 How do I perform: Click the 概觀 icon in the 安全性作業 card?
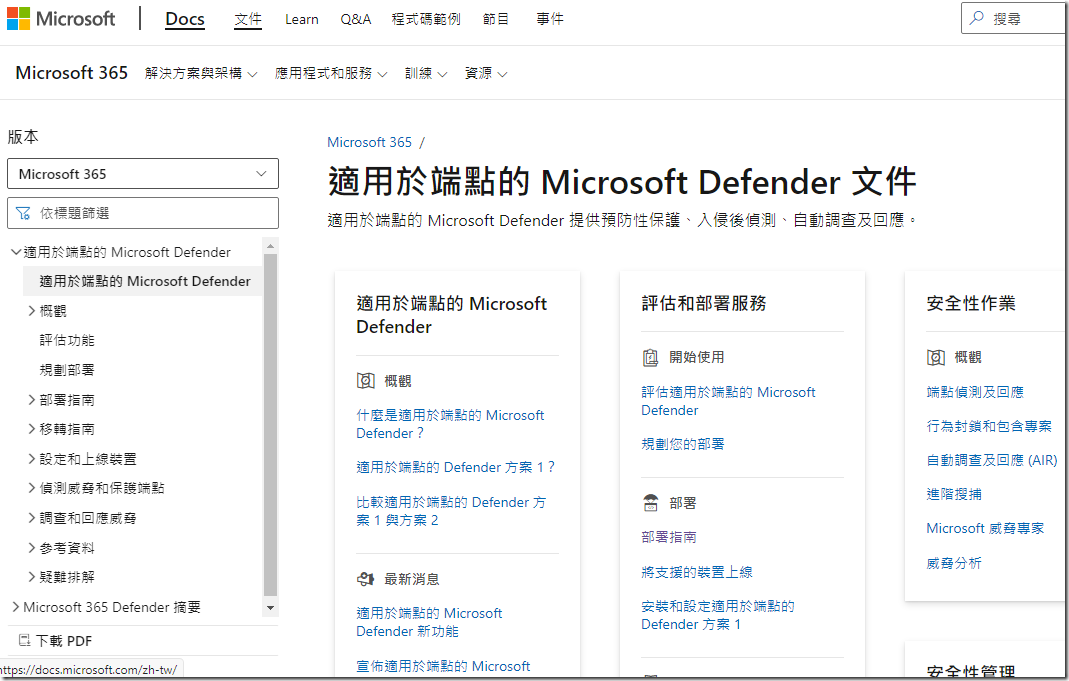935,357
